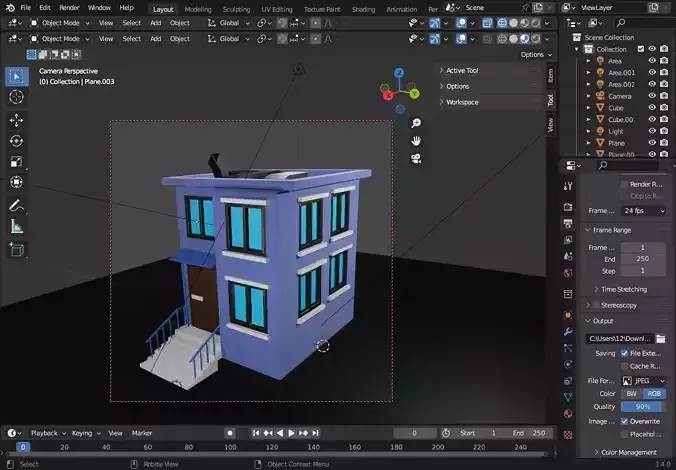This screenshot has height=470, width=676.
Task: Enable the Render Region checkbox
Action: 624,185
